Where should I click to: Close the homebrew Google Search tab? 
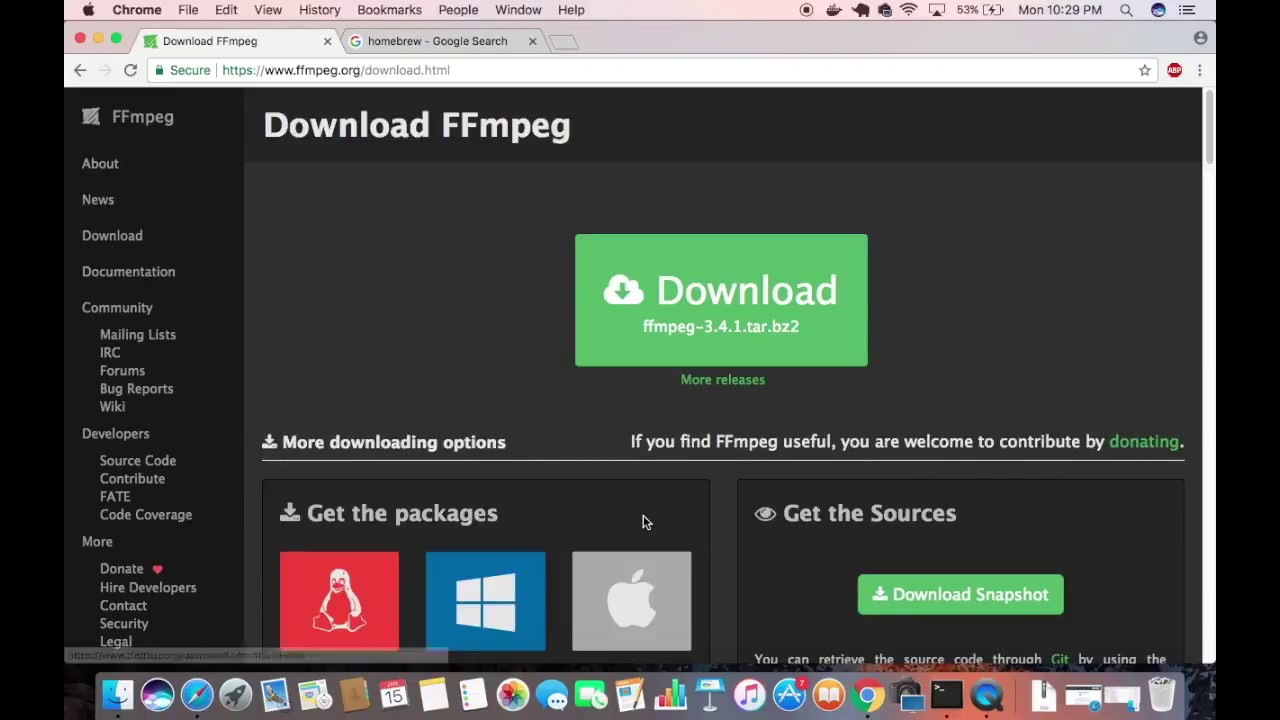pos(532,41)
